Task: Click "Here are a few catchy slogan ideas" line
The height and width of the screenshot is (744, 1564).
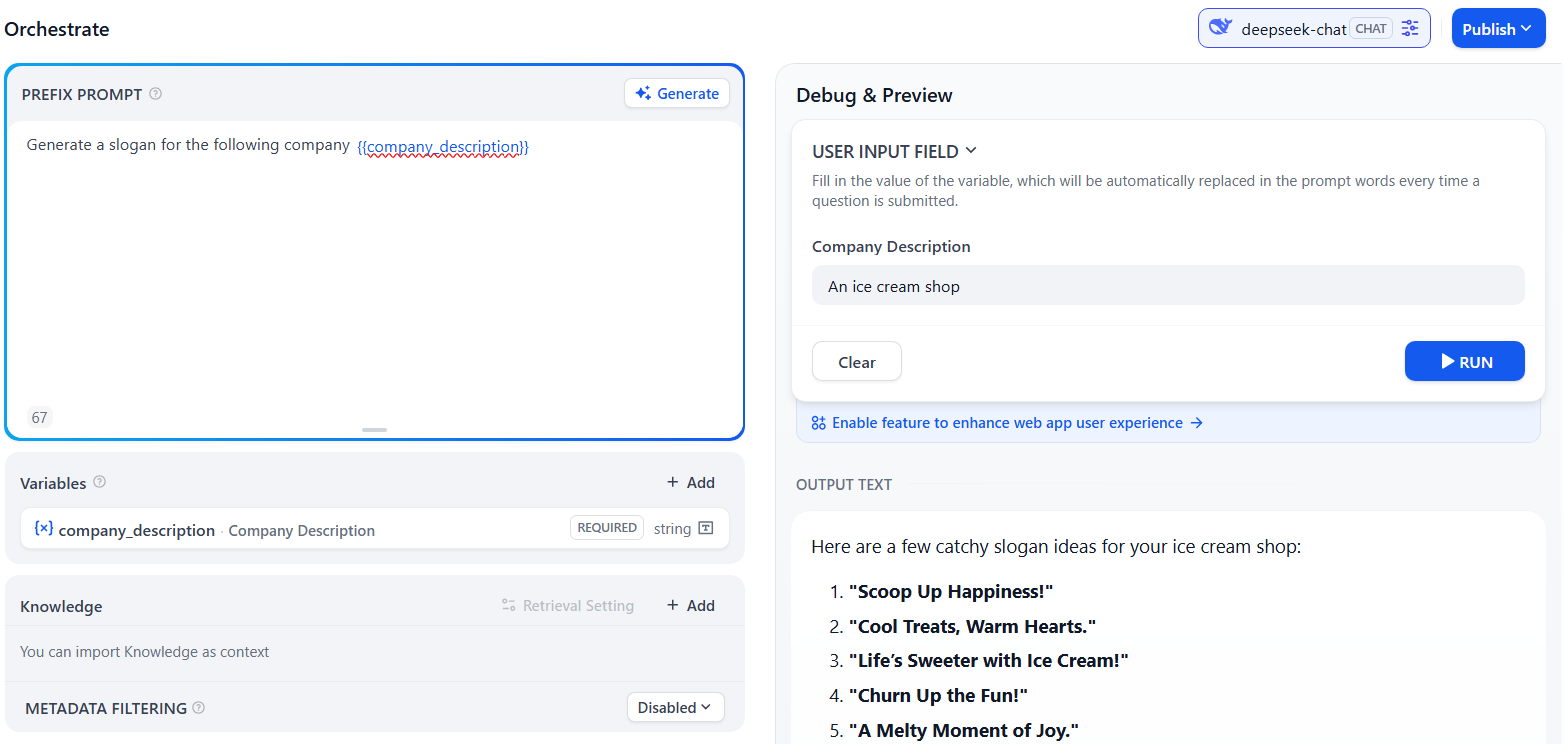Action: pyautogui.click(x=1056, y=547)
